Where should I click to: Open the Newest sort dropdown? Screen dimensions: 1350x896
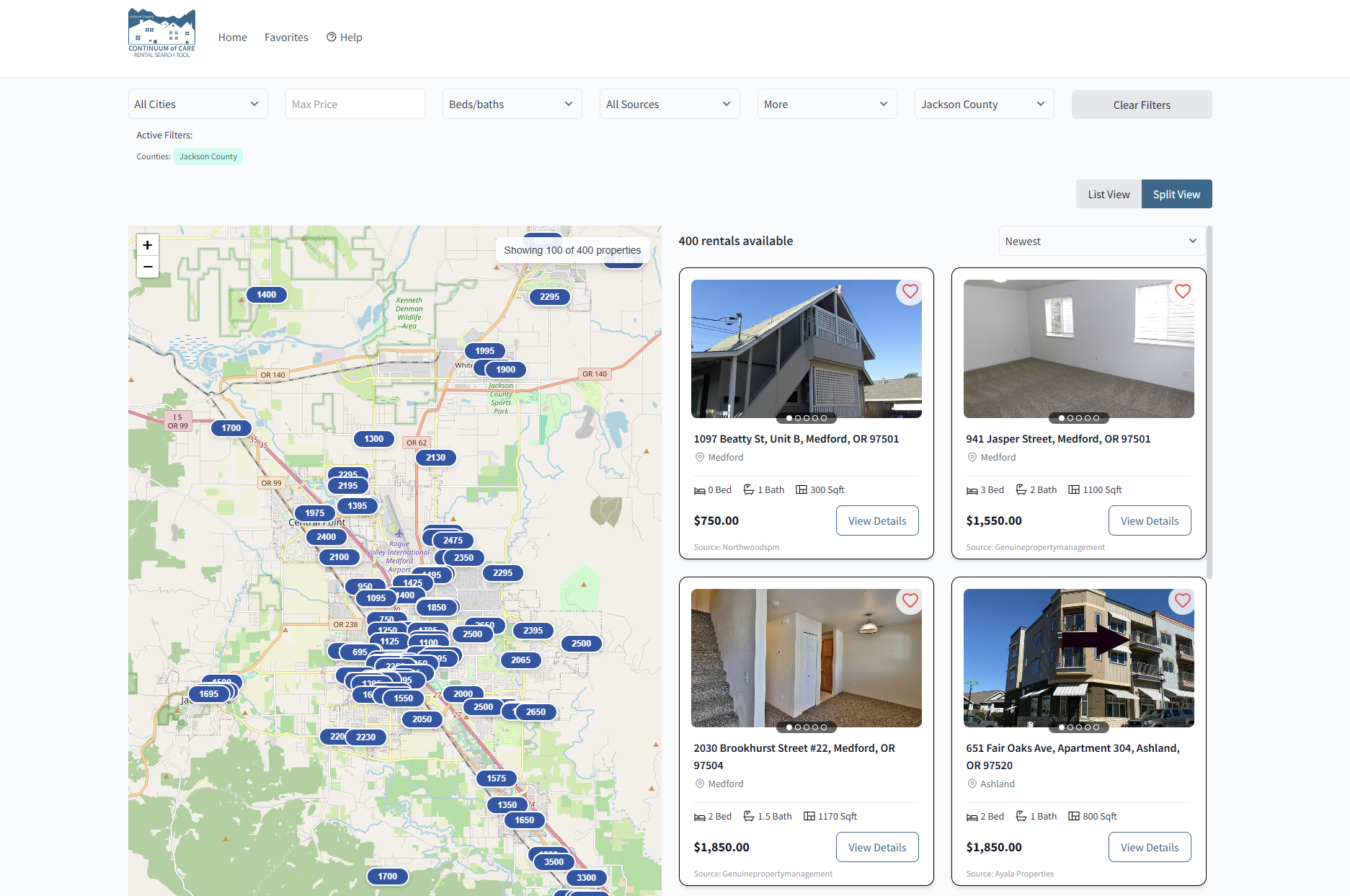1100,241
